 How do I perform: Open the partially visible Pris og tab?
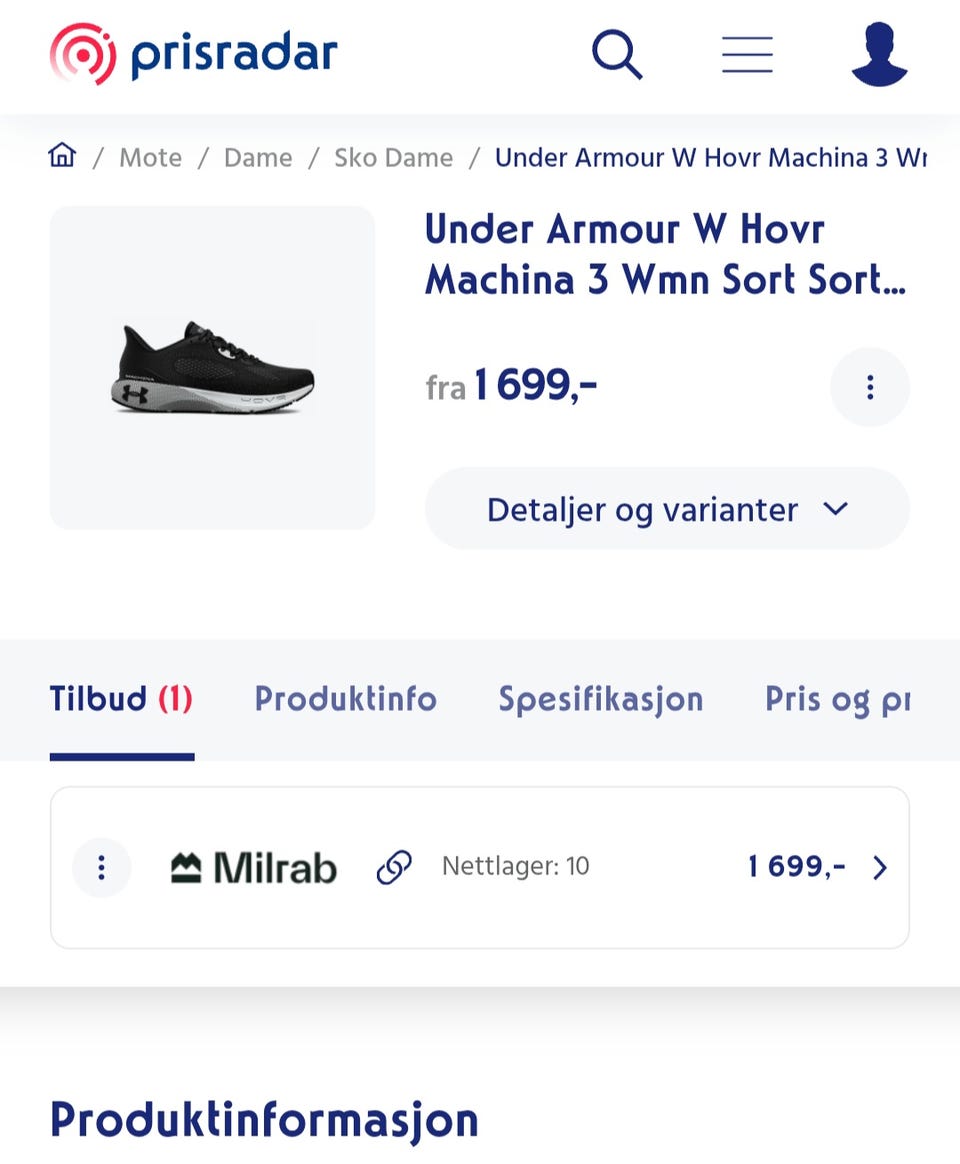837,699
